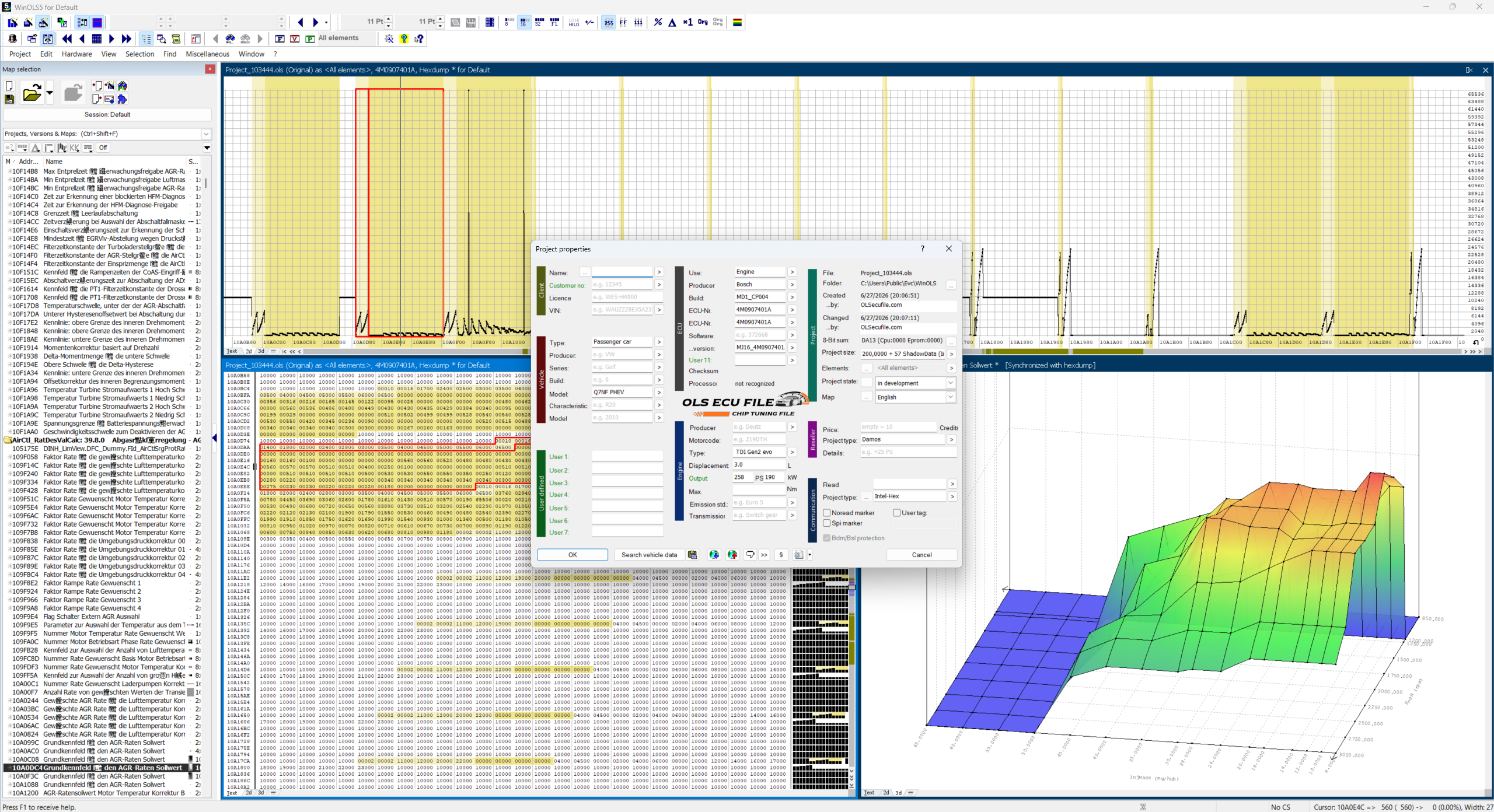Toggle HiLo/LoHi byte order icon
The width and height of the screenshot is (1494, 812).
574,23
